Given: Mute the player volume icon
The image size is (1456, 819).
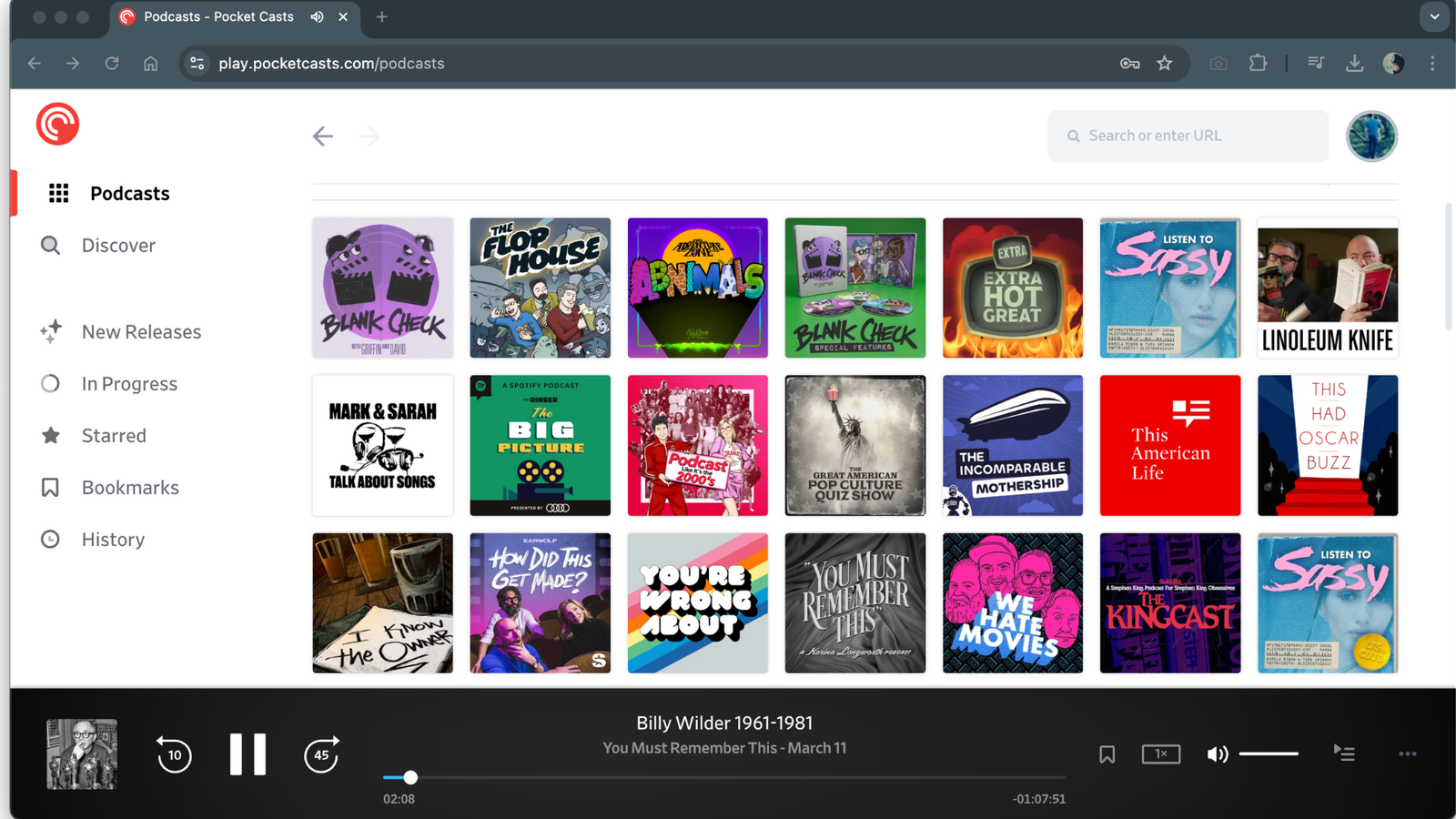Looking at the screenshot, I should [1217, 753].
